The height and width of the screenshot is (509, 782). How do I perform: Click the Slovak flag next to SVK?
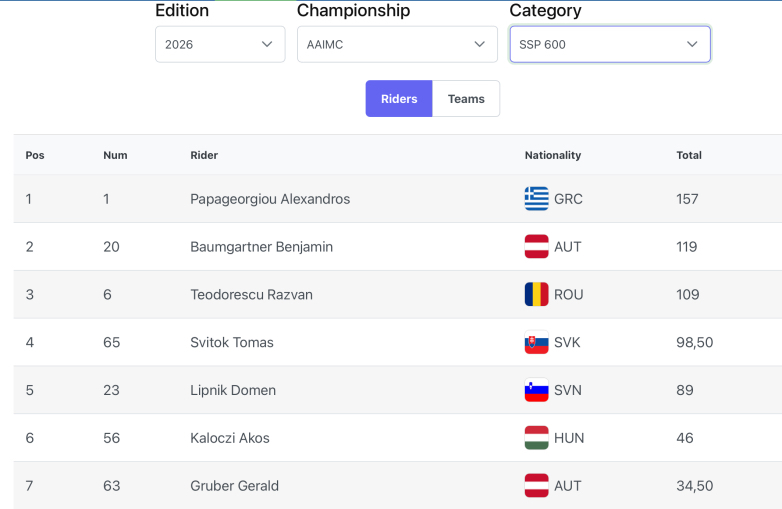tap(536, 342)
